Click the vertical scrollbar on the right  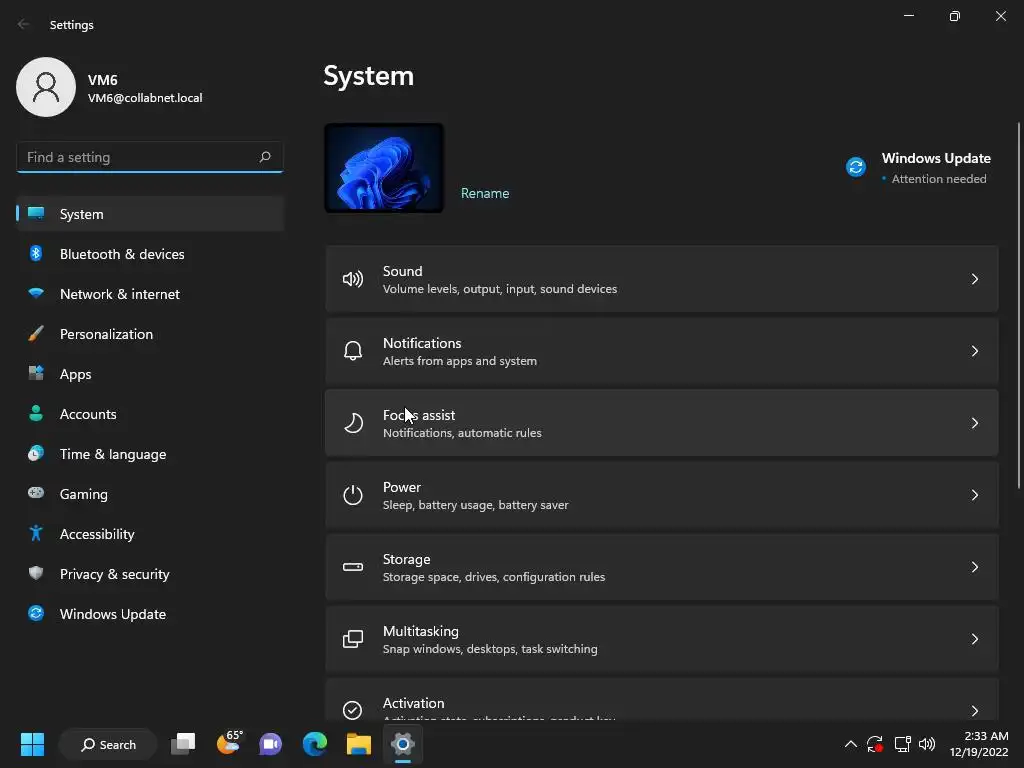[x=1019, y=305]
